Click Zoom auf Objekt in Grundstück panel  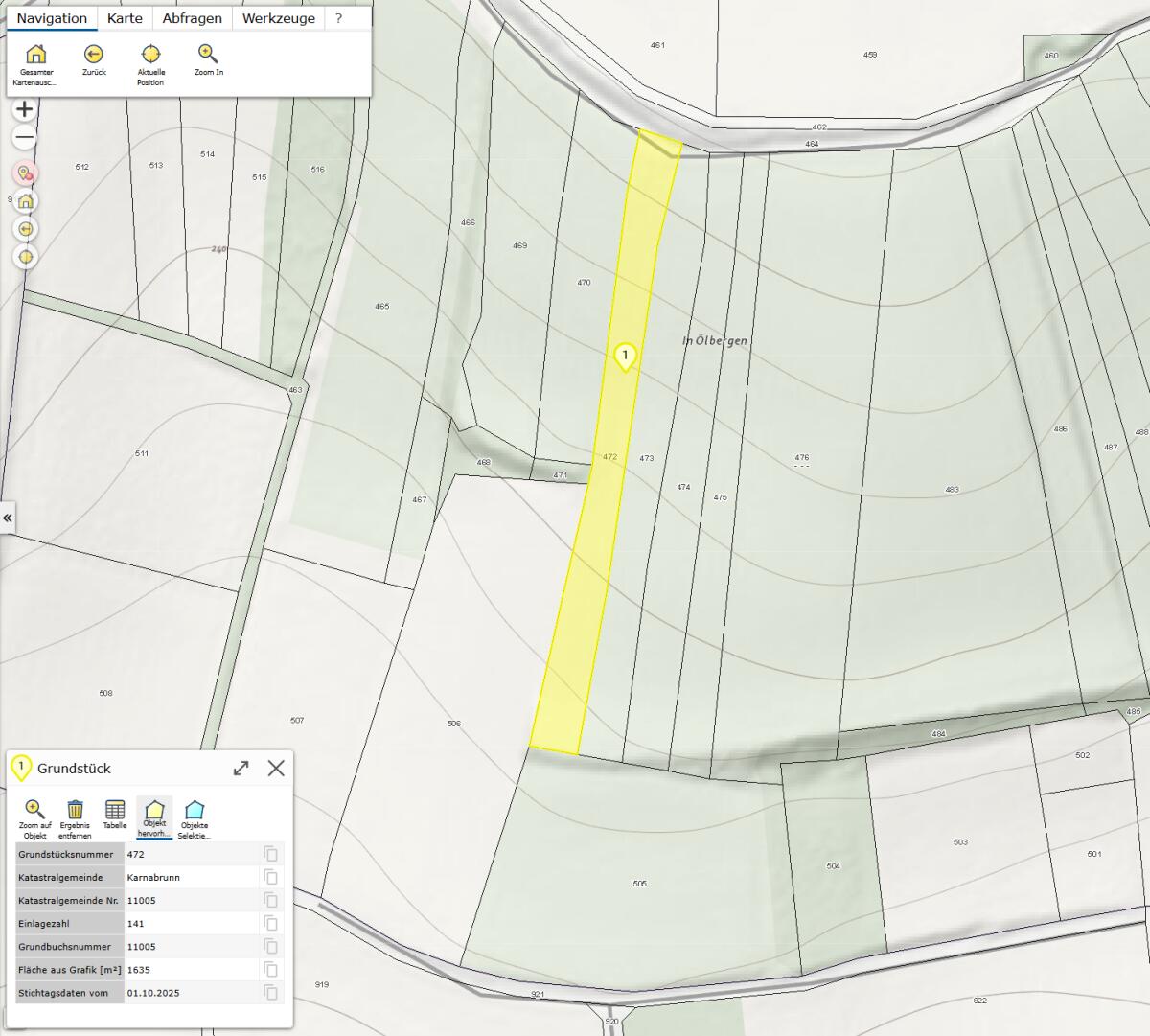pos(35,811)
